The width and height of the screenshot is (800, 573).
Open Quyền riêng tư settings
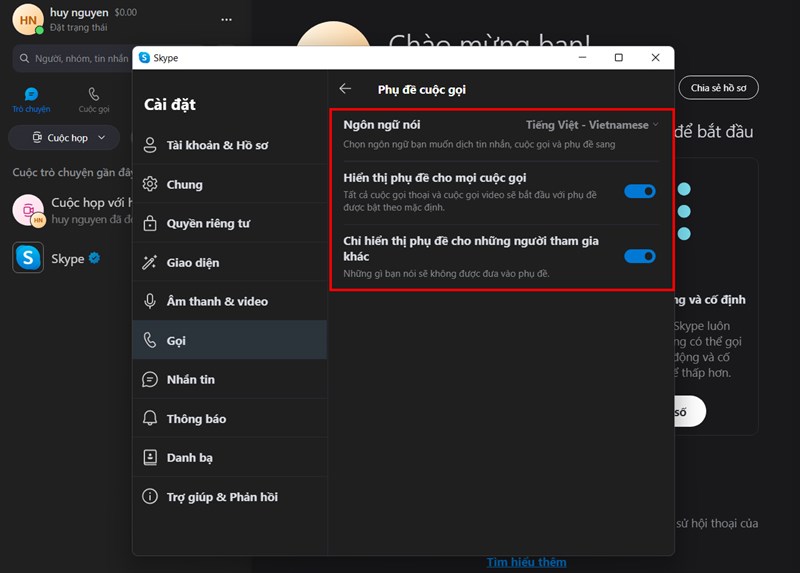tap(230, 223)
